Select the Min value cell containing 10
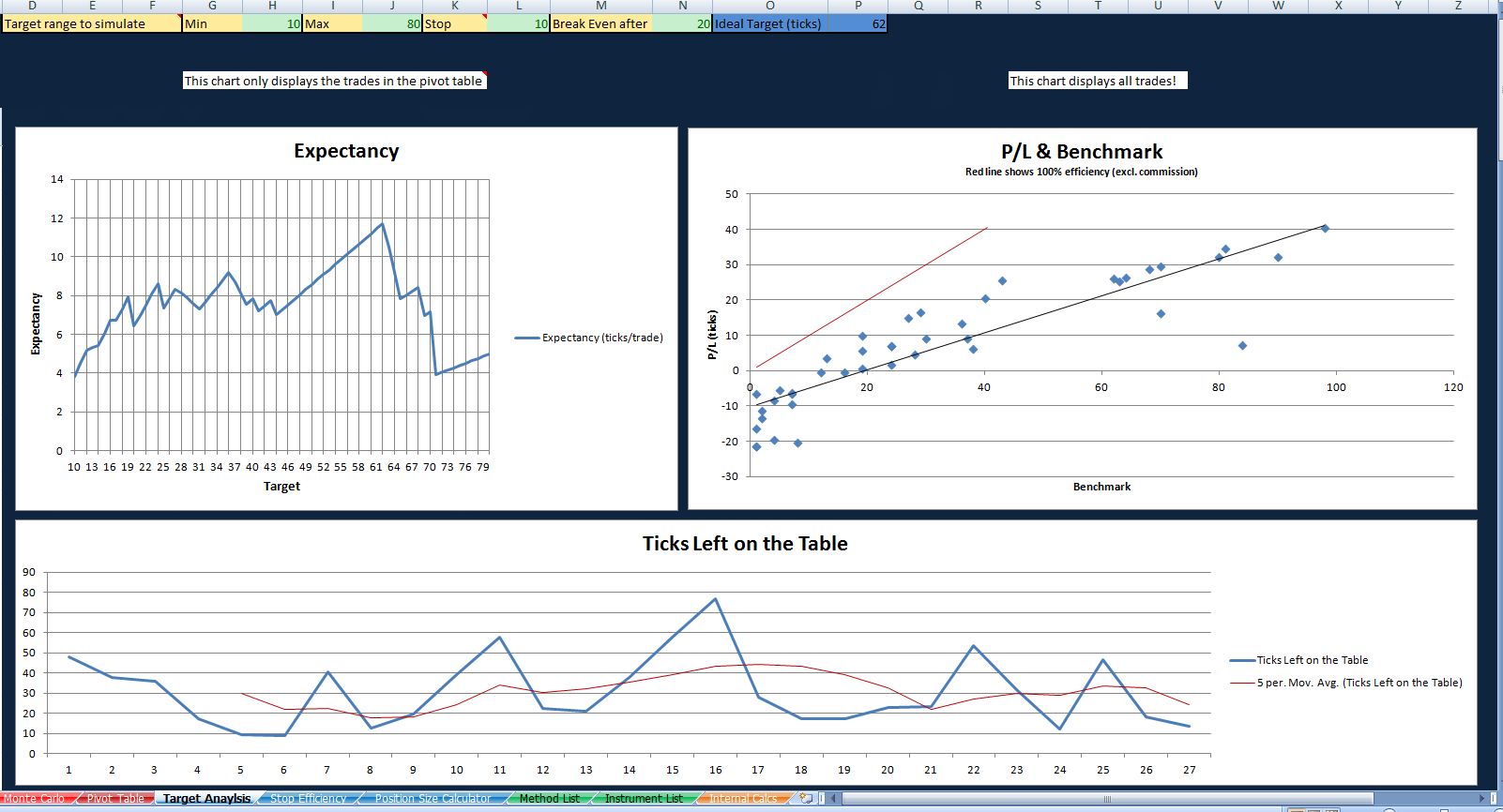The height and width of the screenshot is (812, 1503). click(x=272, y=23)
